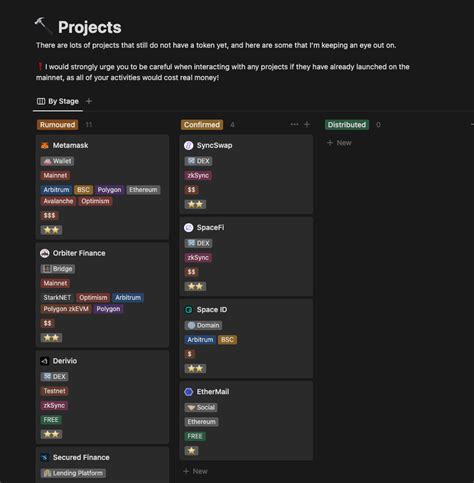
Task: Click Social tag on EtherMail card
Action: click(201, 407)
